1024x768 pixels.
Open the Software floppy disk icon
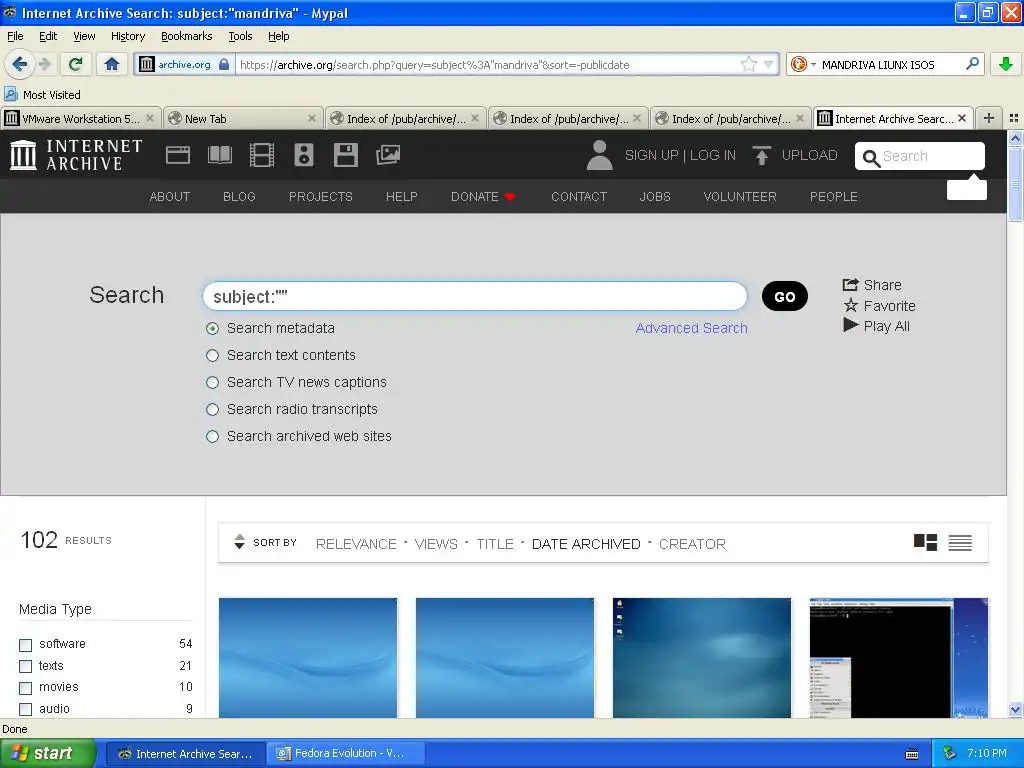pyautogui.click(x=345, y=155)
